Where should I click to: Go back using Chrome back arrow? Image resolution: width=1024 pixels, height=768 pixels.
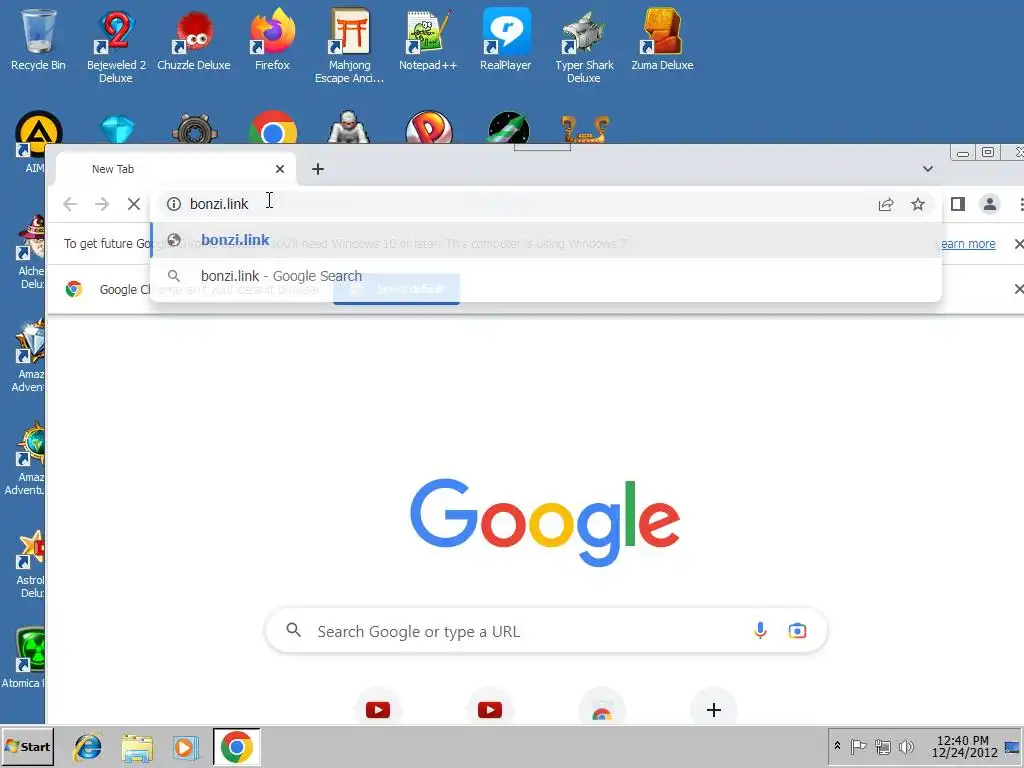coord(70,204)
